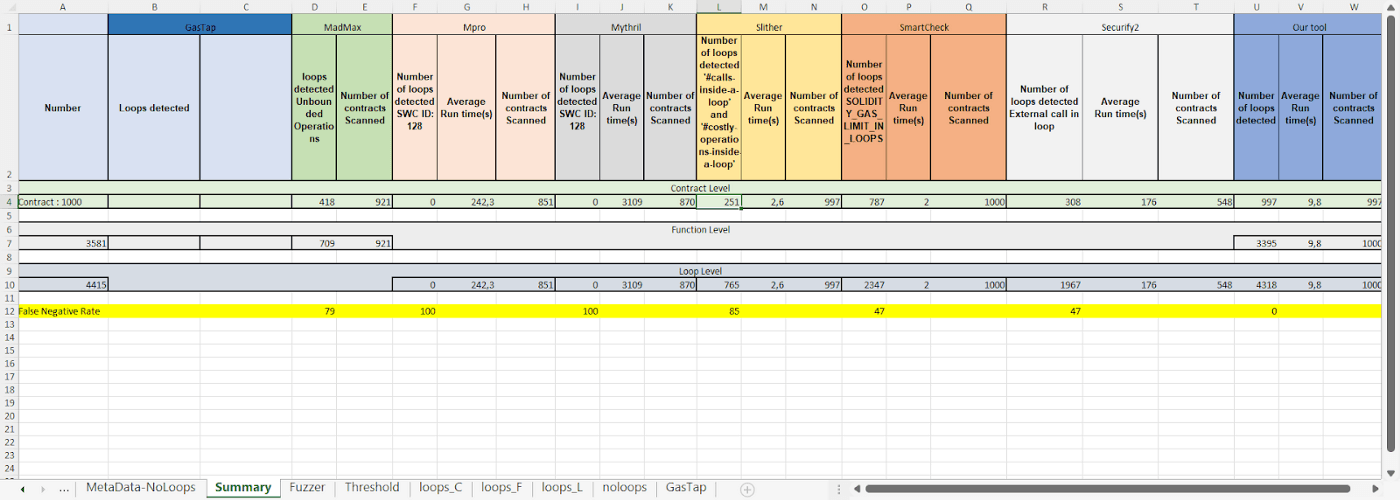Select column R header
The image size is (1400, 500).
coord(1044,5)
